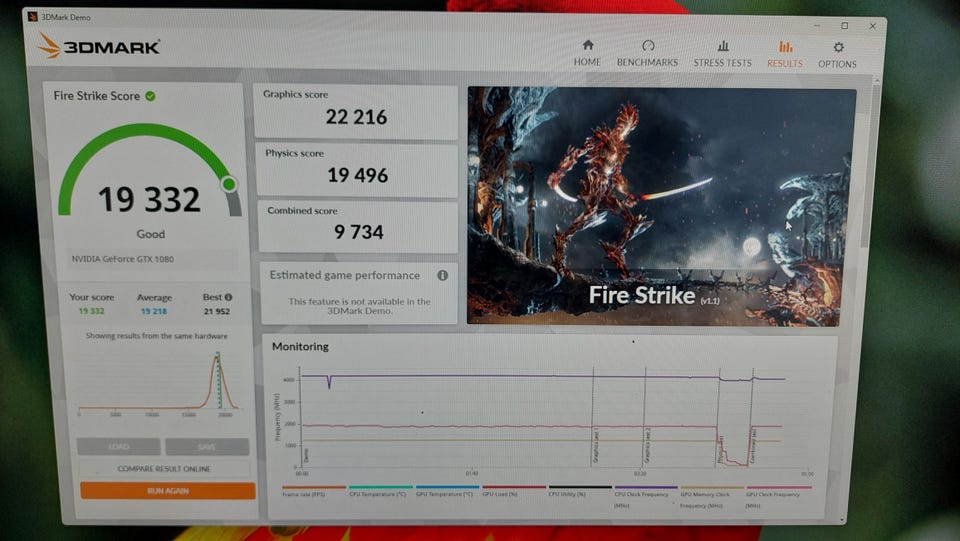The width and height of the screenshot is (960, 541).
Task: Click the Combined score value 9 734
Action: pyautogui.click(x=359, y=232)
